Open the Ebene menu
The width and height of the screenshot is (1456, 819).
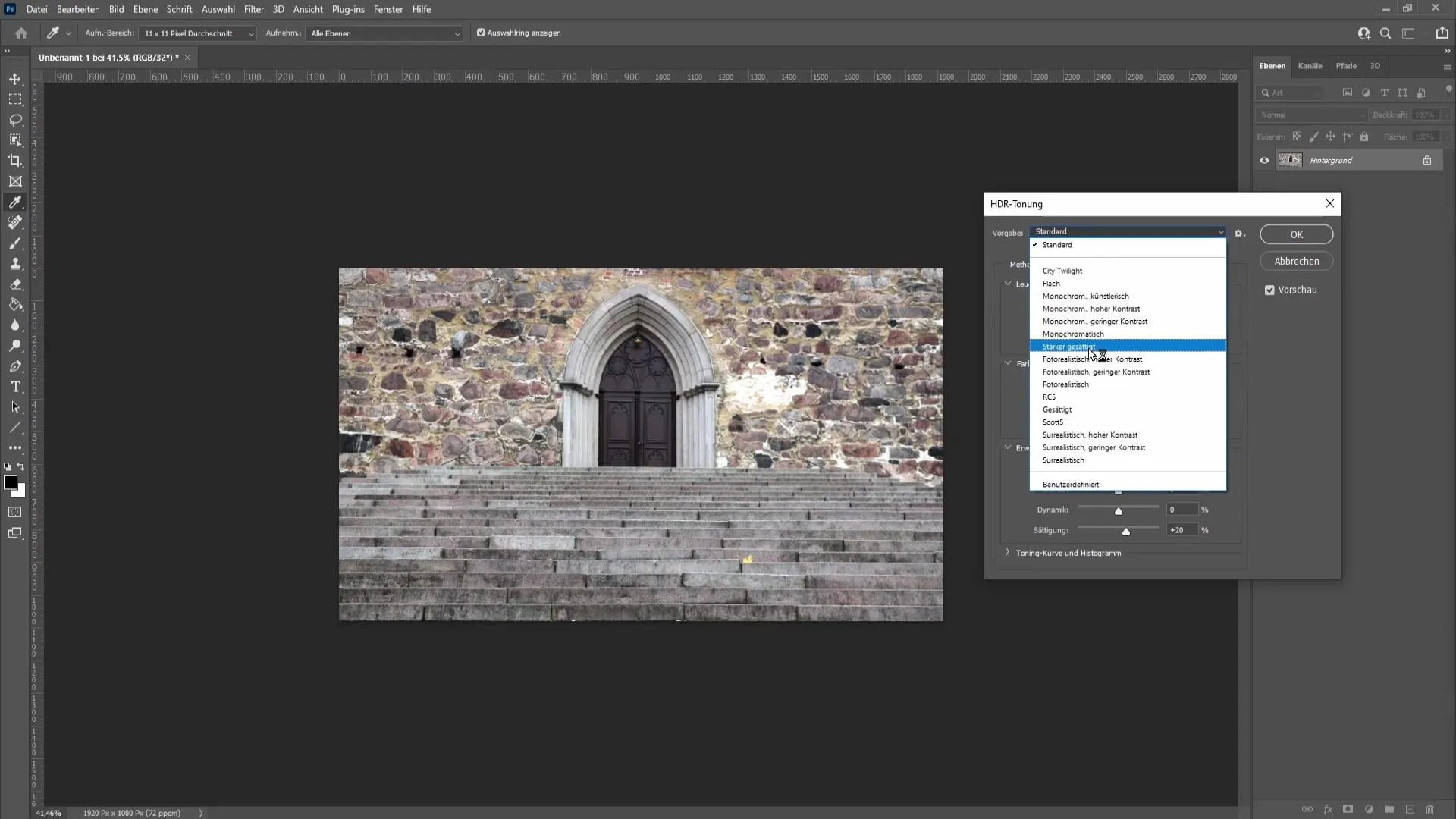[146, 9]
